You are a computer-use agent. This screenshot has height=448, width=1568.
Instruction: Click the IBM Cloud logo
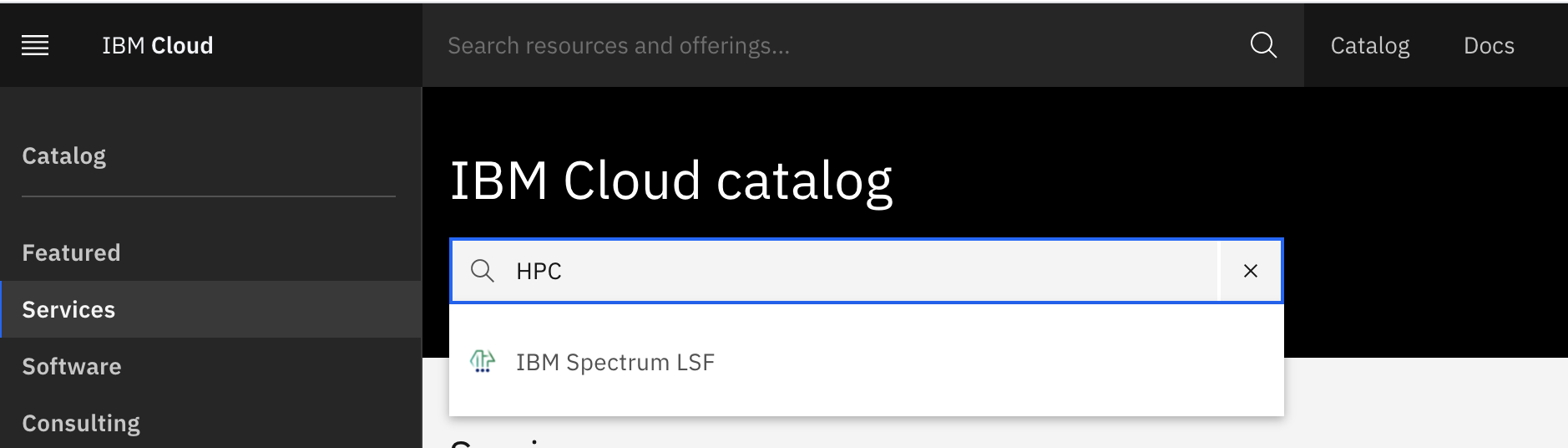[x=157, y=45]
